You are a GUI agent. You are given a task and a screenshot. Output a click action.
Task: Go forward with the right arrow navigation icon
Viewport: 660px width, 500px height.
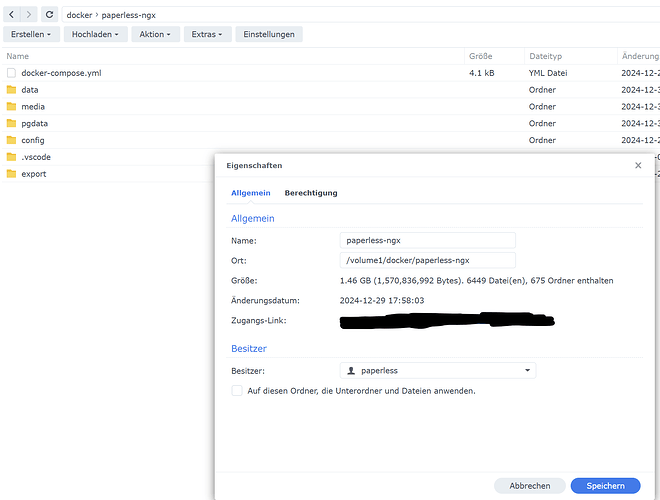click(29, 15)
